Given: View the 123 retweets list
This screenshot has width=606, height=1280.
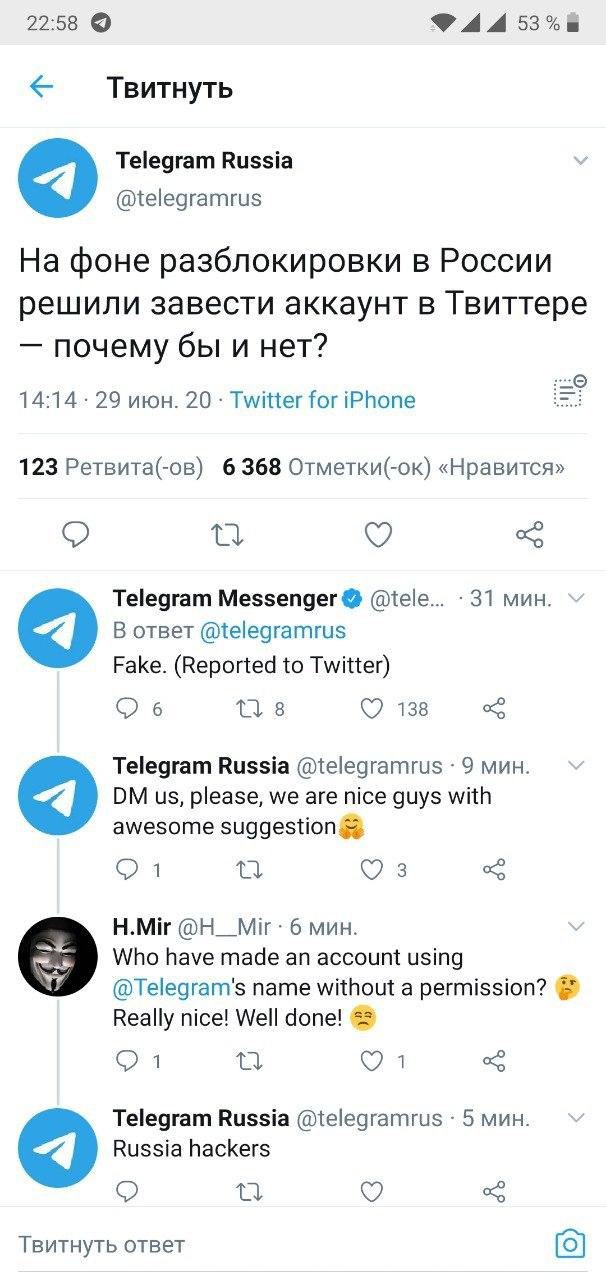Looking at the screenshot, I should [111, 467].
